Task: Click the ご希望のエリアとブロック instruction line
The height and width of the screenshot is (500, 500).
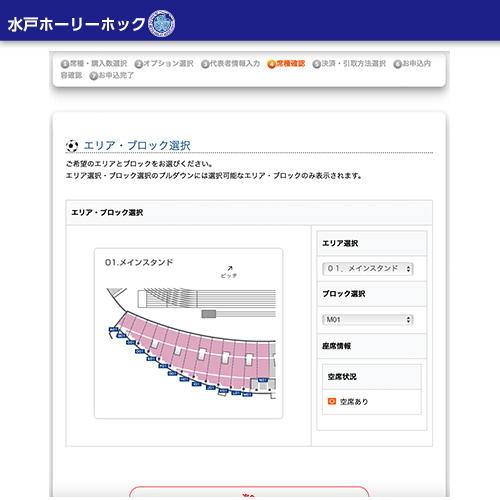Action: (x=139, y=164)
